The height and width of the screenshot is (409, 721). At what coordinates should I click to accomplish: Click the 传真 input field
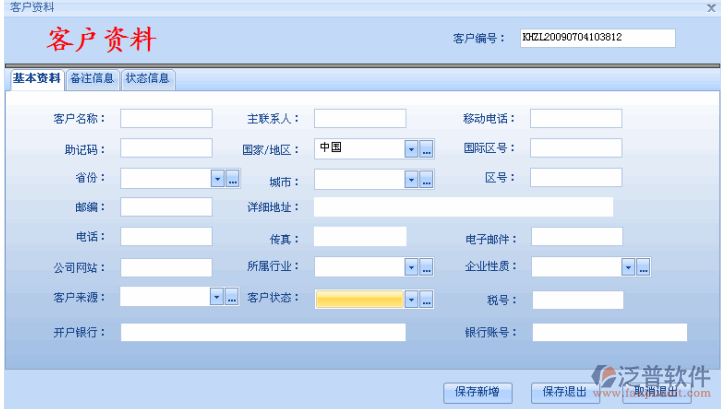[360, 236]
